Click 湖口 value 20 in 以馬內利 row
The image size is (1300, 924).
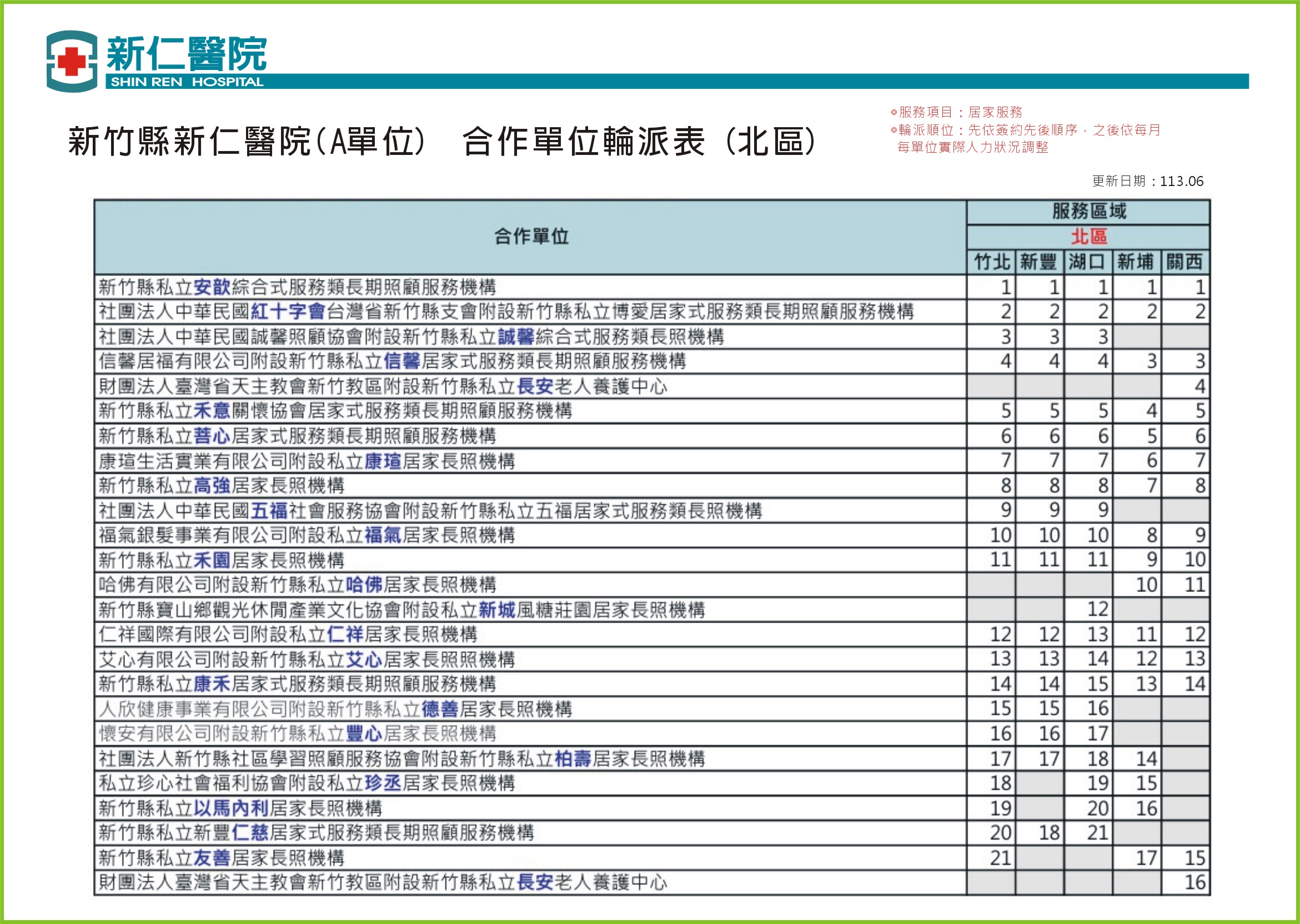tap(1097, 808)
